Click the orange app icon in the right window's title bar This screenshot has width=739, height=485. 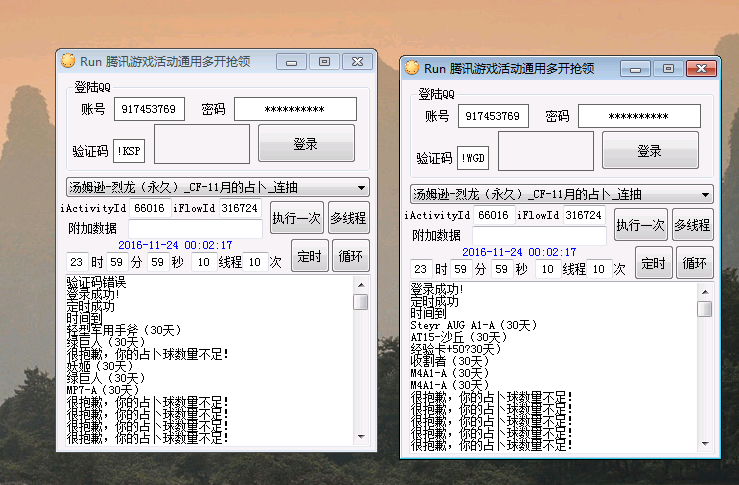click(412, 68)
